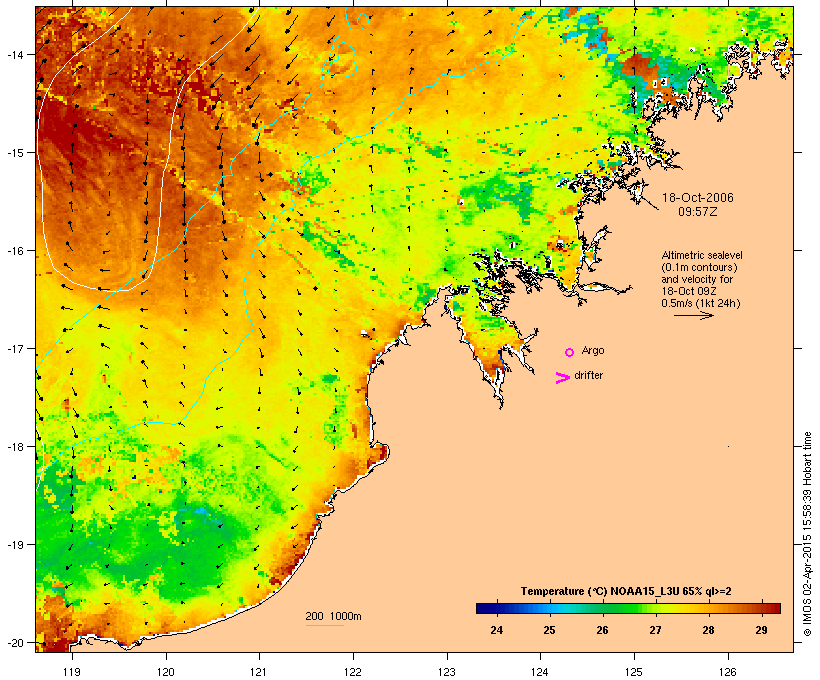Click the IMOS copyright timestamp text
The image size is (820, 680).
tap(807, 534)
